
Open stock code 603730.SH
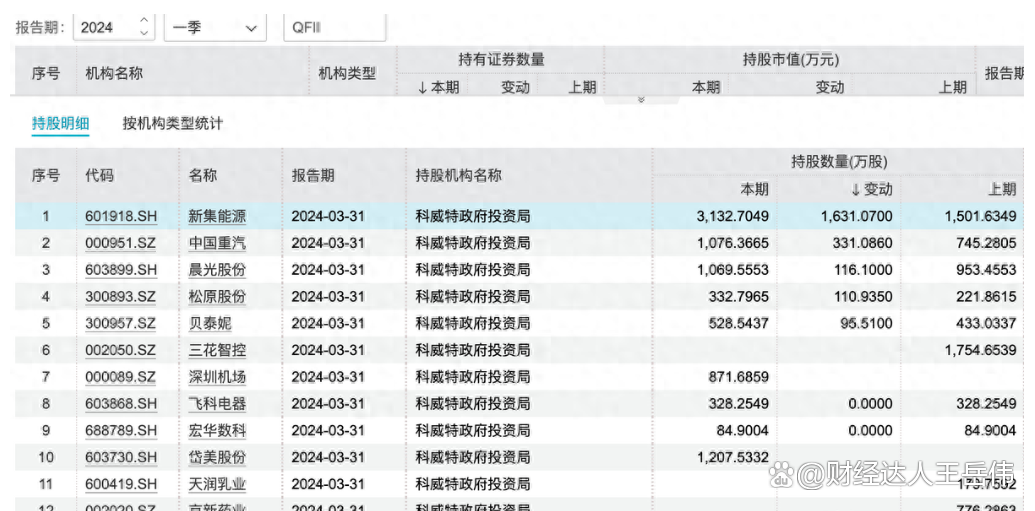(121, 457)
